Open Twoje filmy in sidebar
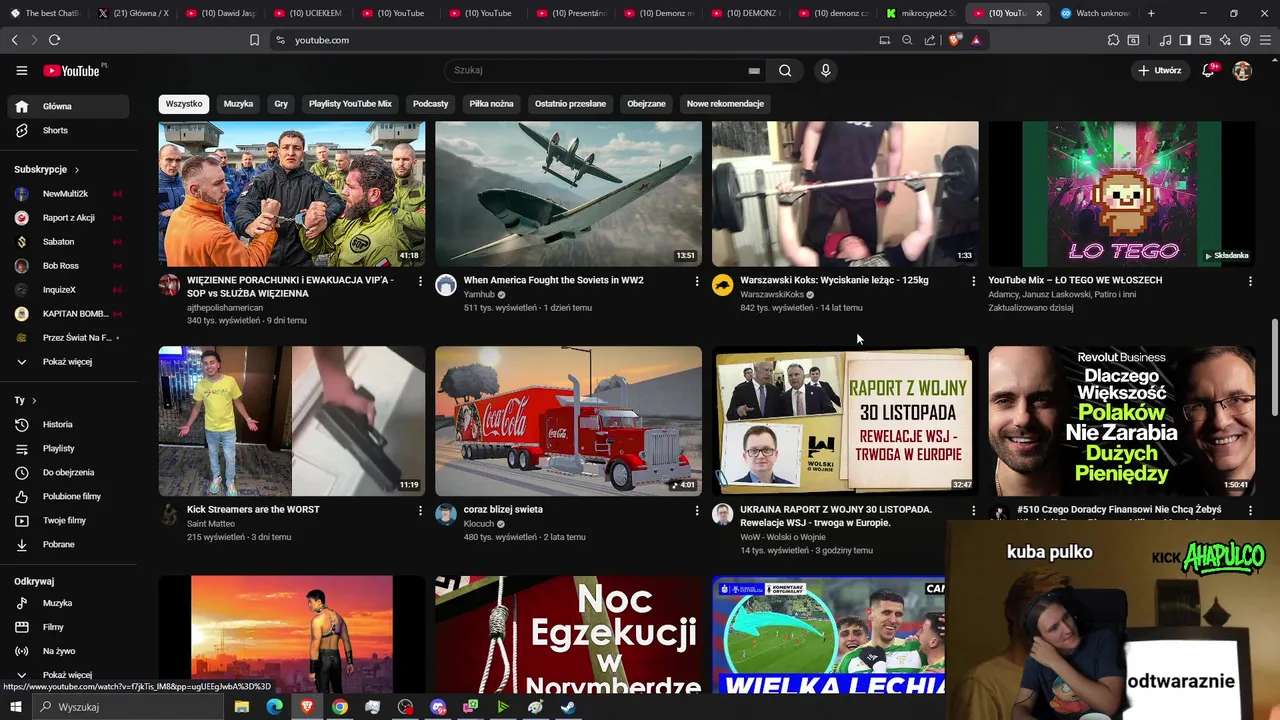1280x720 pixels. point(66,521)
